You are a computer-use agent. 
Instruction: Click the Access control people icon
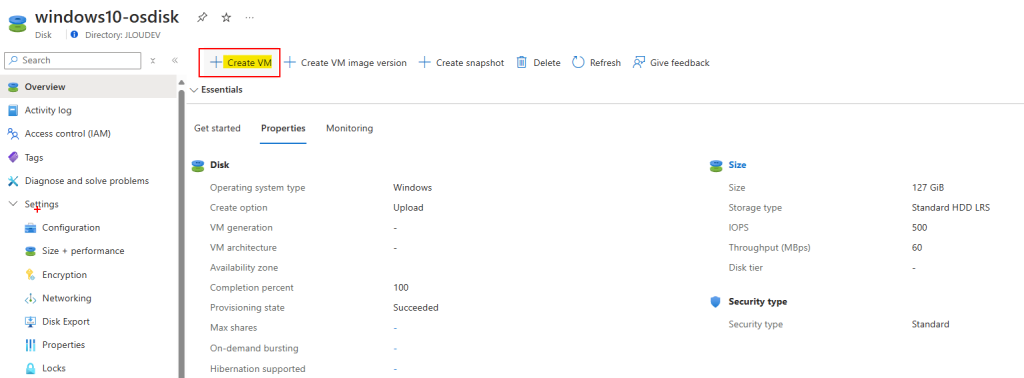(12, 134)
